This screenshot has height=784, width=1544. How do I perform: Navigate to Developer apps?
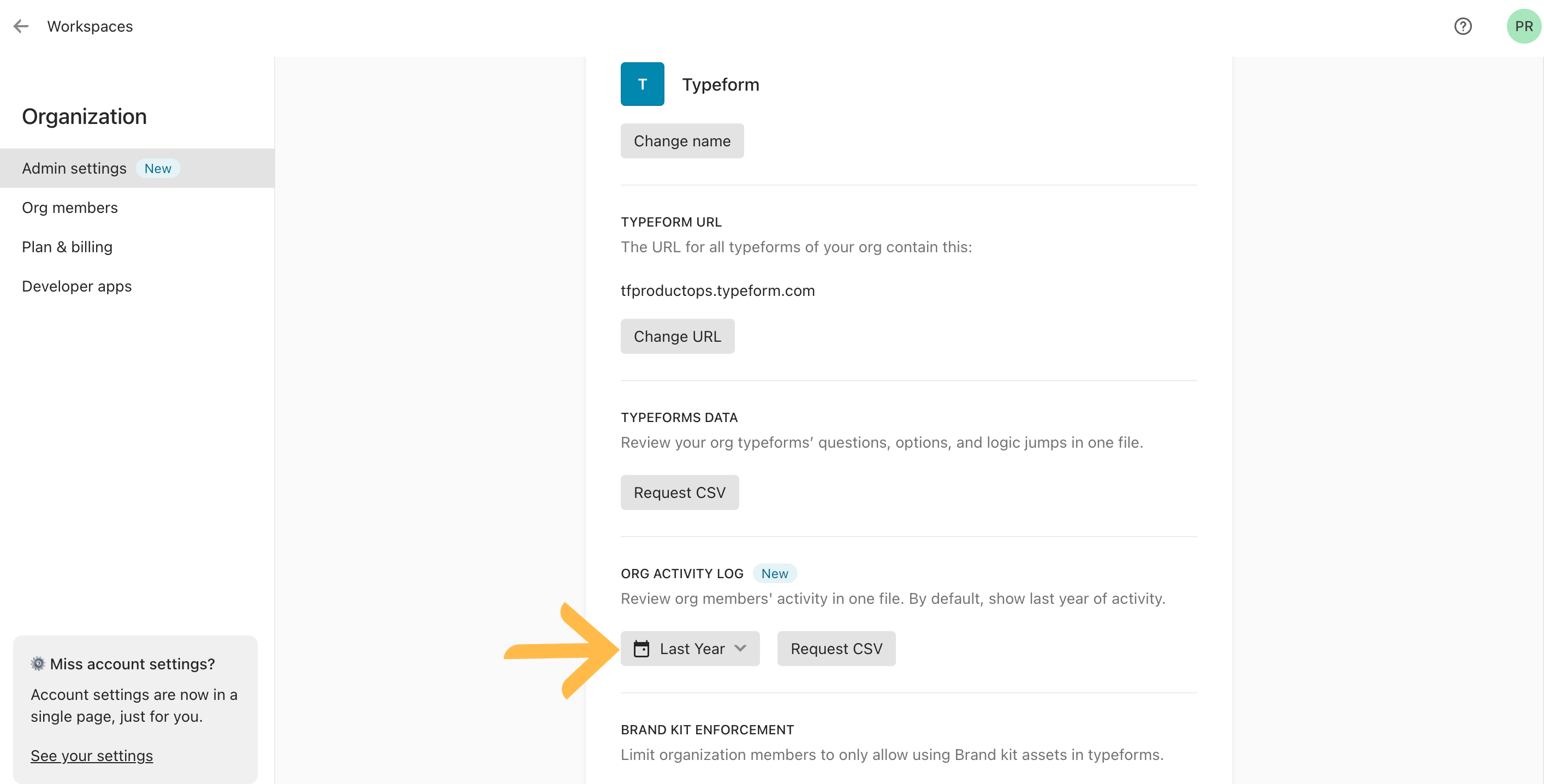[77, 287]
